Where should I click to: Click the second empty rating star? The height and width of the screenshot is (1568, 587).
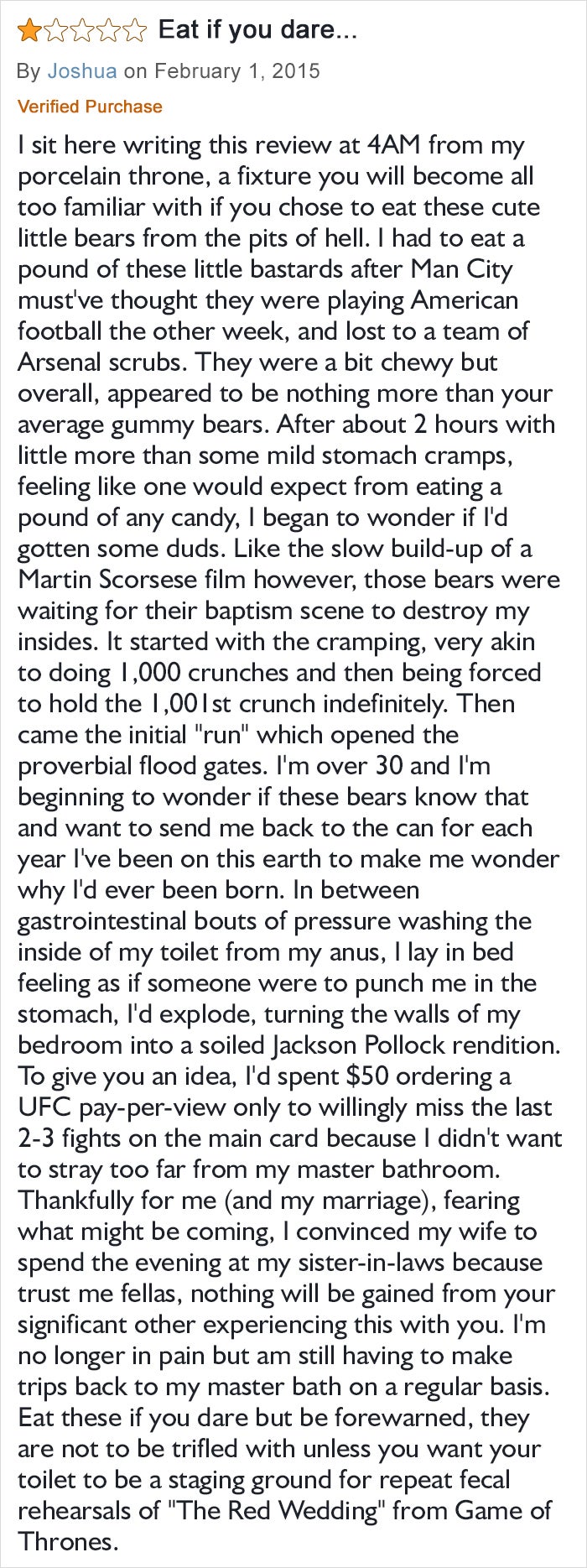55,31
